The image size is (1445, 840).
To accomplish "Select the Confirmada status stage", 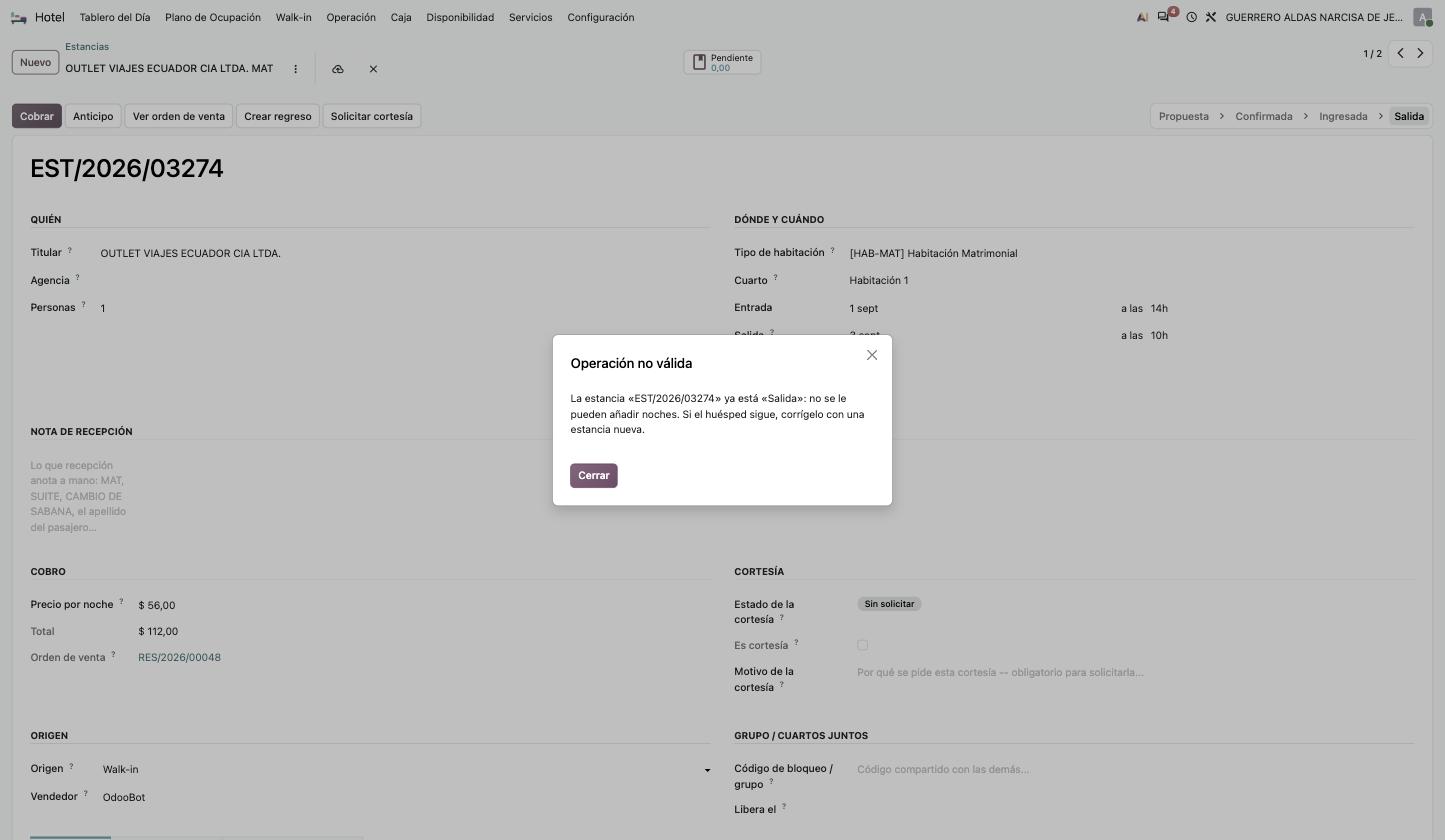I will pyautogui.click(x=1264, y=116).
